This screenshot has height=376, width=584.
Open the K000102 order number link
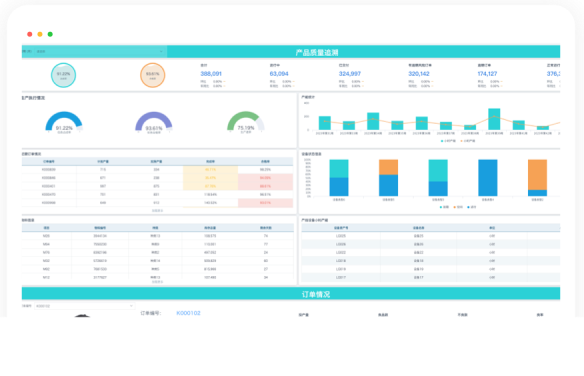pos(188,313)
